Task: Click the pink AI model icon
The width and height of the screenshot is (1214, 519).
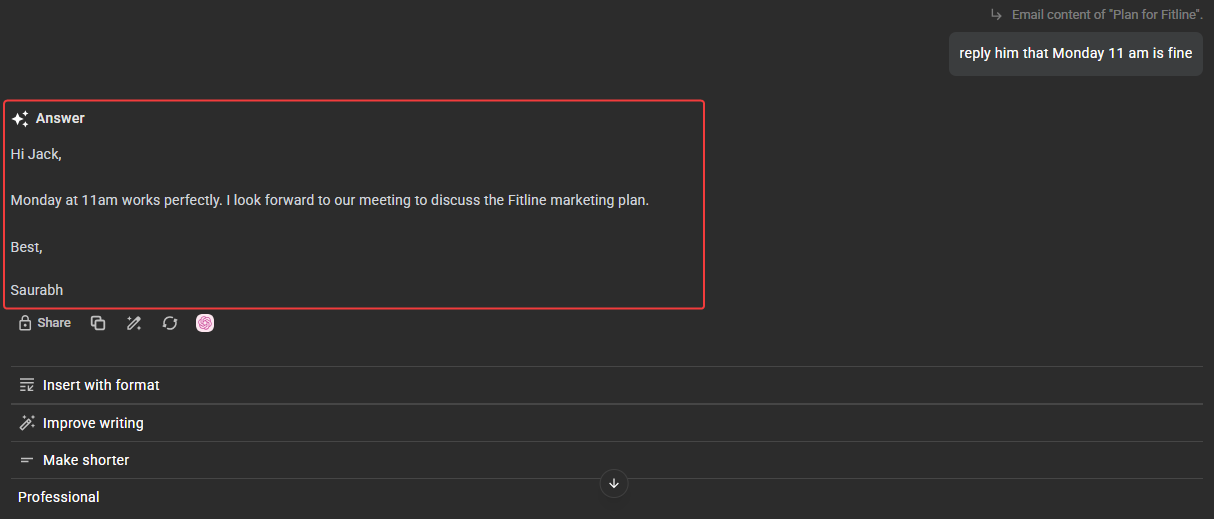Action: pyautogui.click(x=205, y=323)
